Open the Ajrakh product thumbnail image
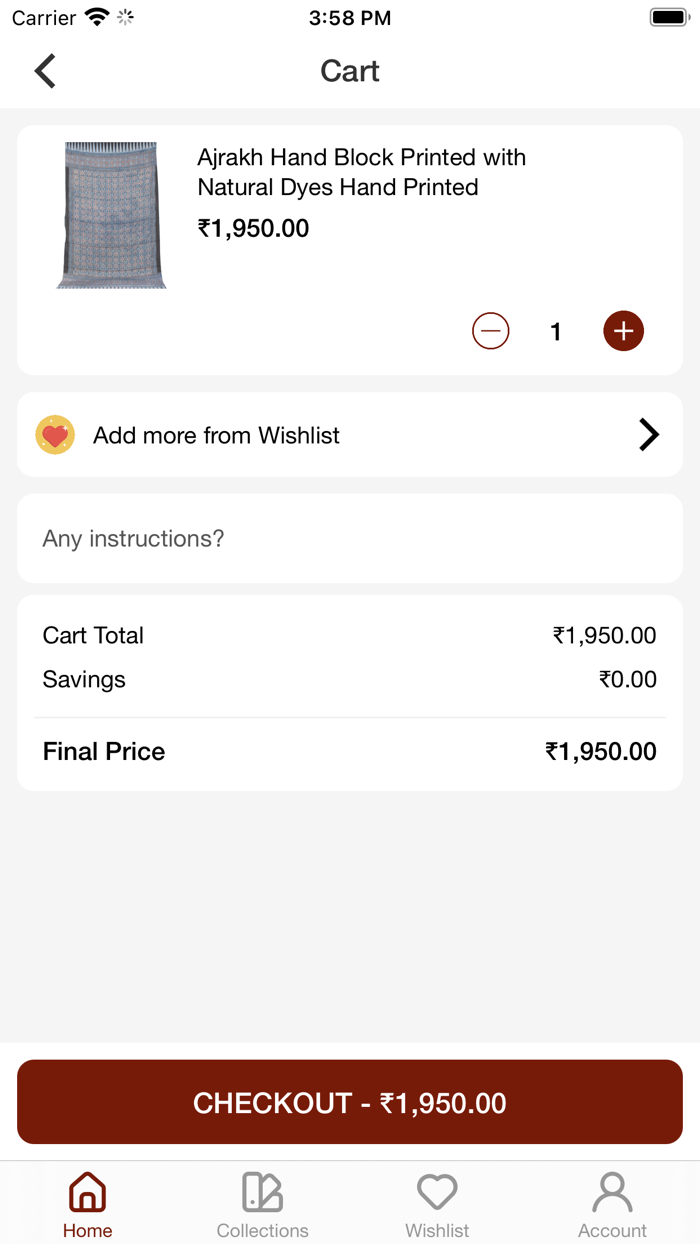Screen dimensions: 700x1244 111,215
